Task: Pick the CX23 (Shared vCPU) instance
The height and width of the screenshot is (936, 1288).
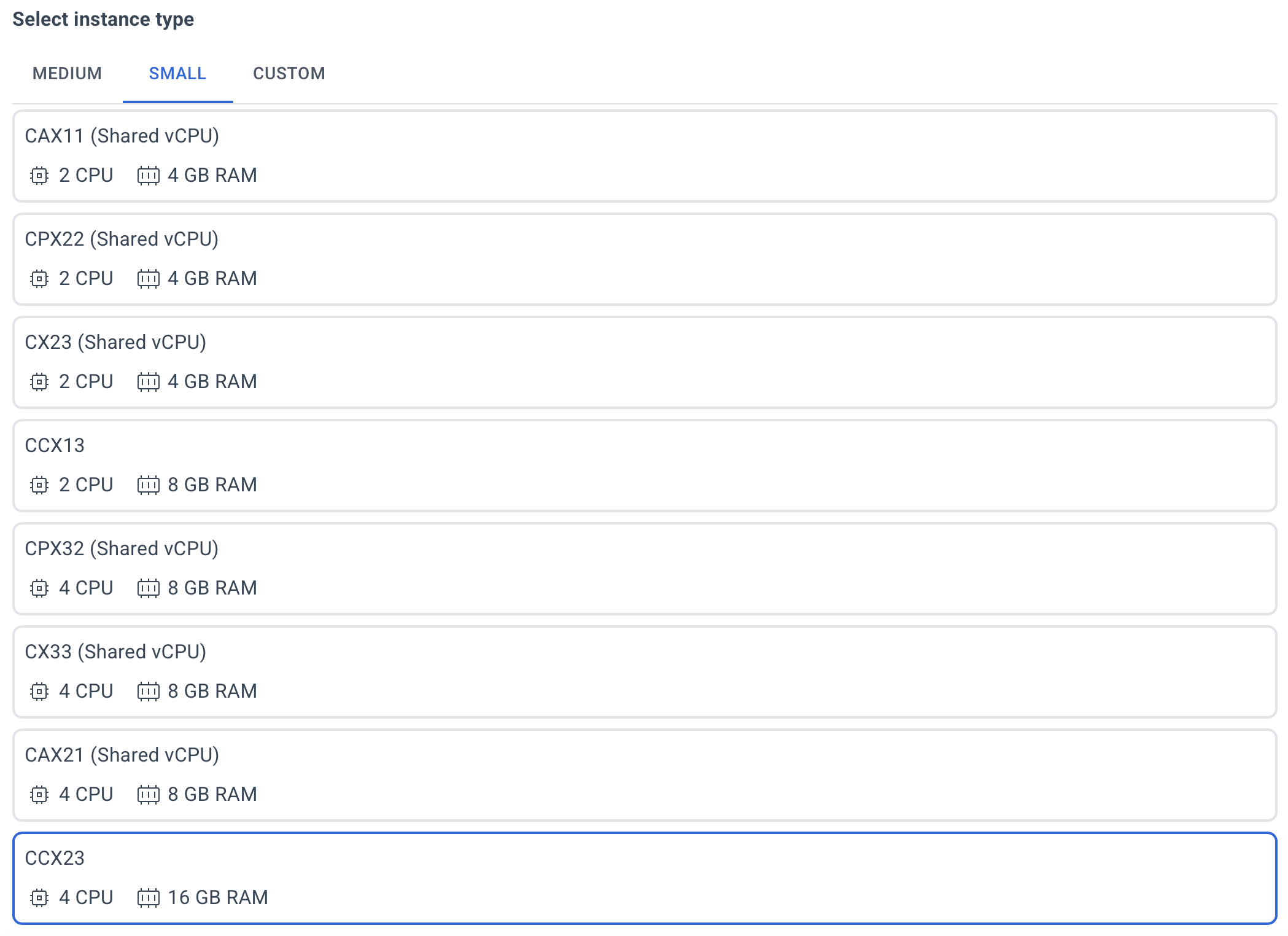Action: (x=645, y=362)
